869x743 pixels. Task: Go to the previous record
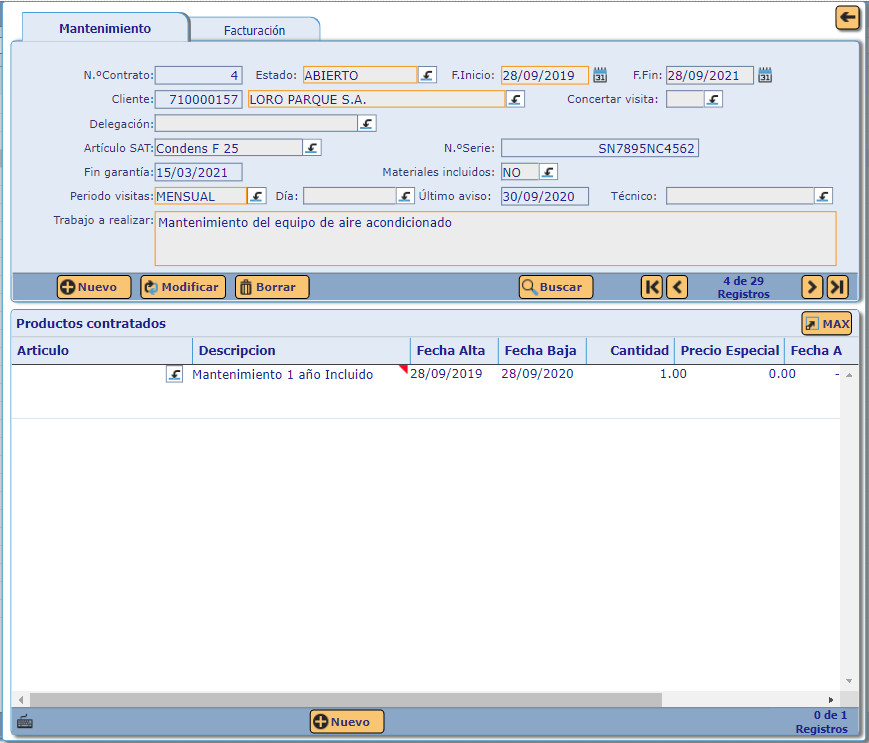point(677,287)
